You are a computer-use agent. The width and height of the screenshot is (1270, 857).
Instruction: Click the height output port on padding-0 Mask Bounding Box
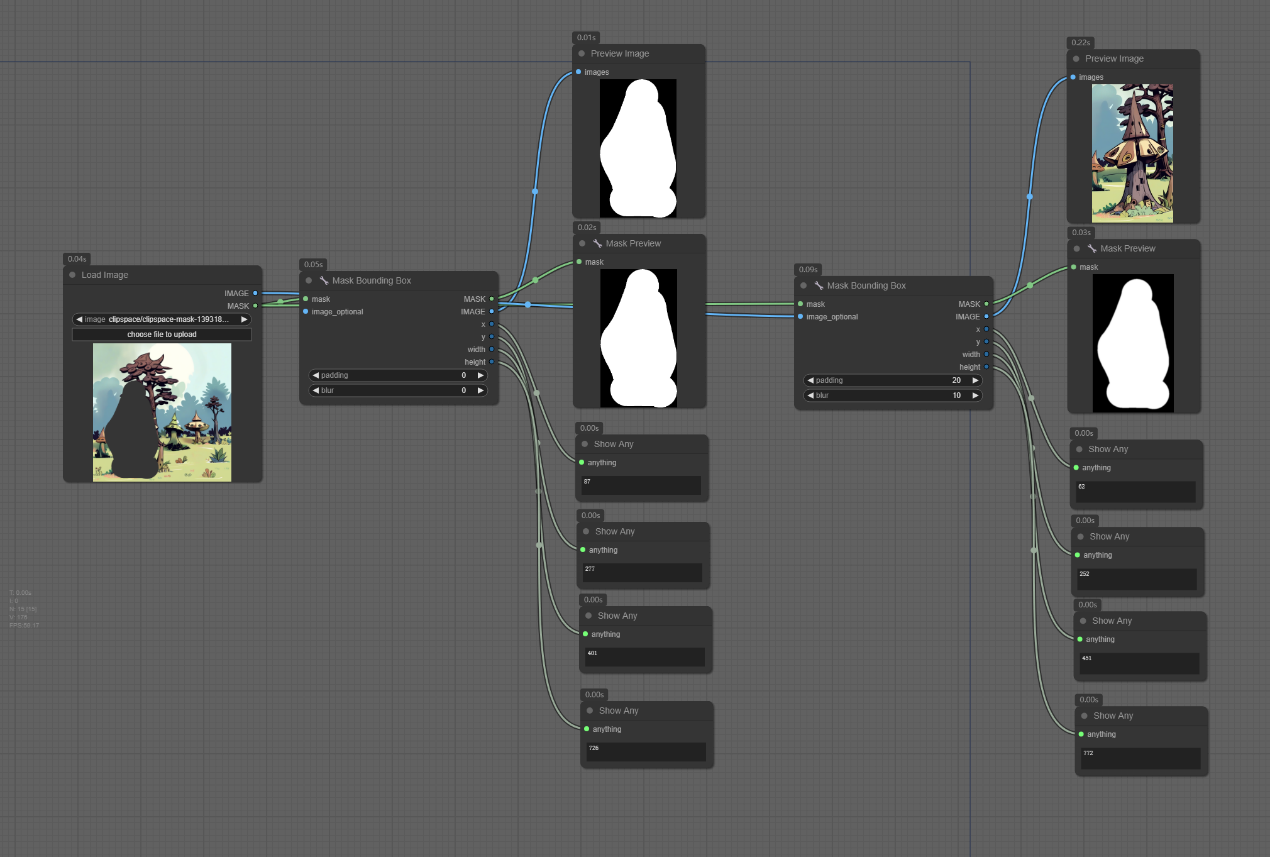pyautogui.click(x=491, y=362)
